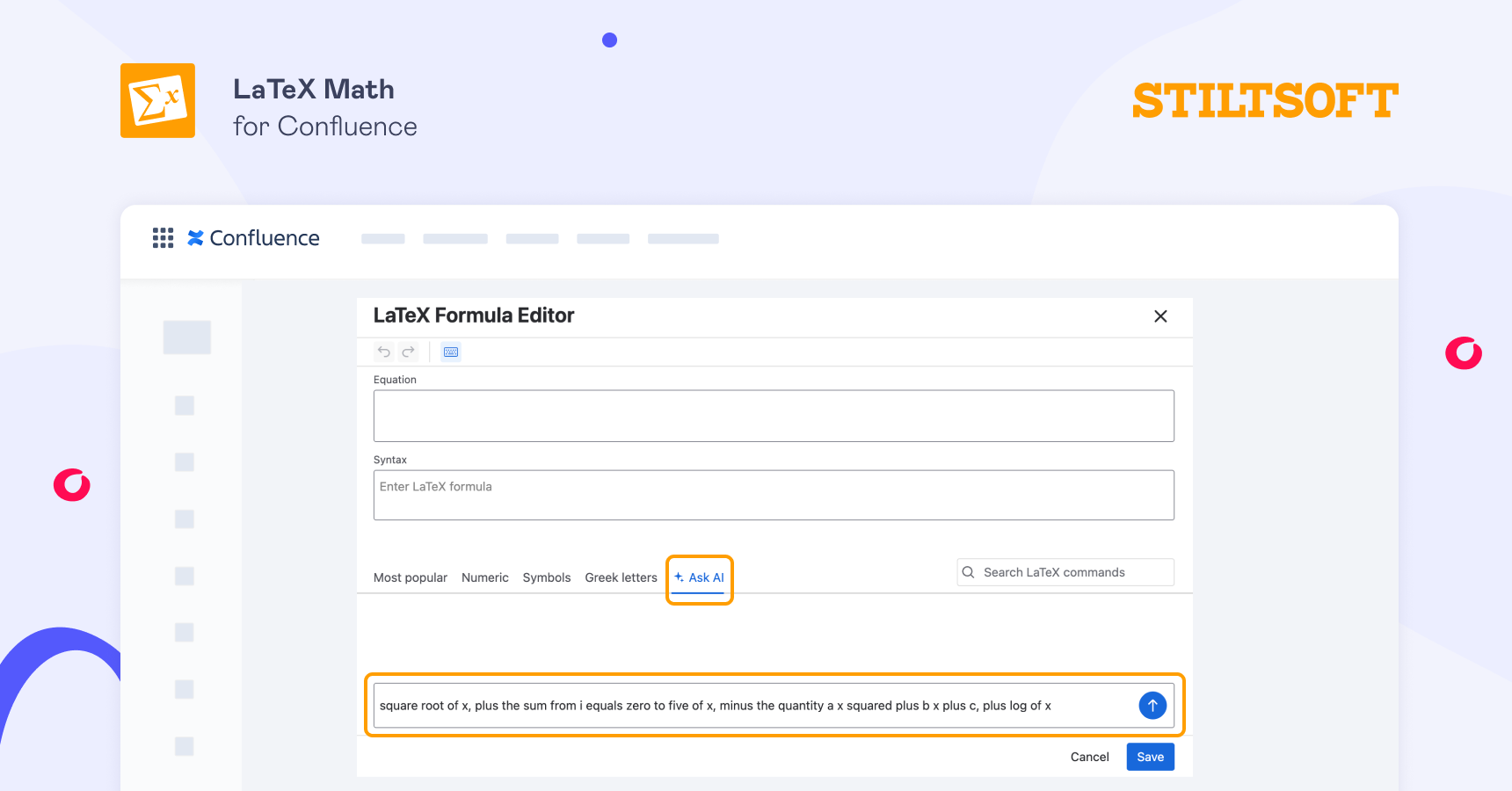The height and width of the screenshot is (791, 1512).
Task: Click the Cancel button
Action: click(1090, 757)
